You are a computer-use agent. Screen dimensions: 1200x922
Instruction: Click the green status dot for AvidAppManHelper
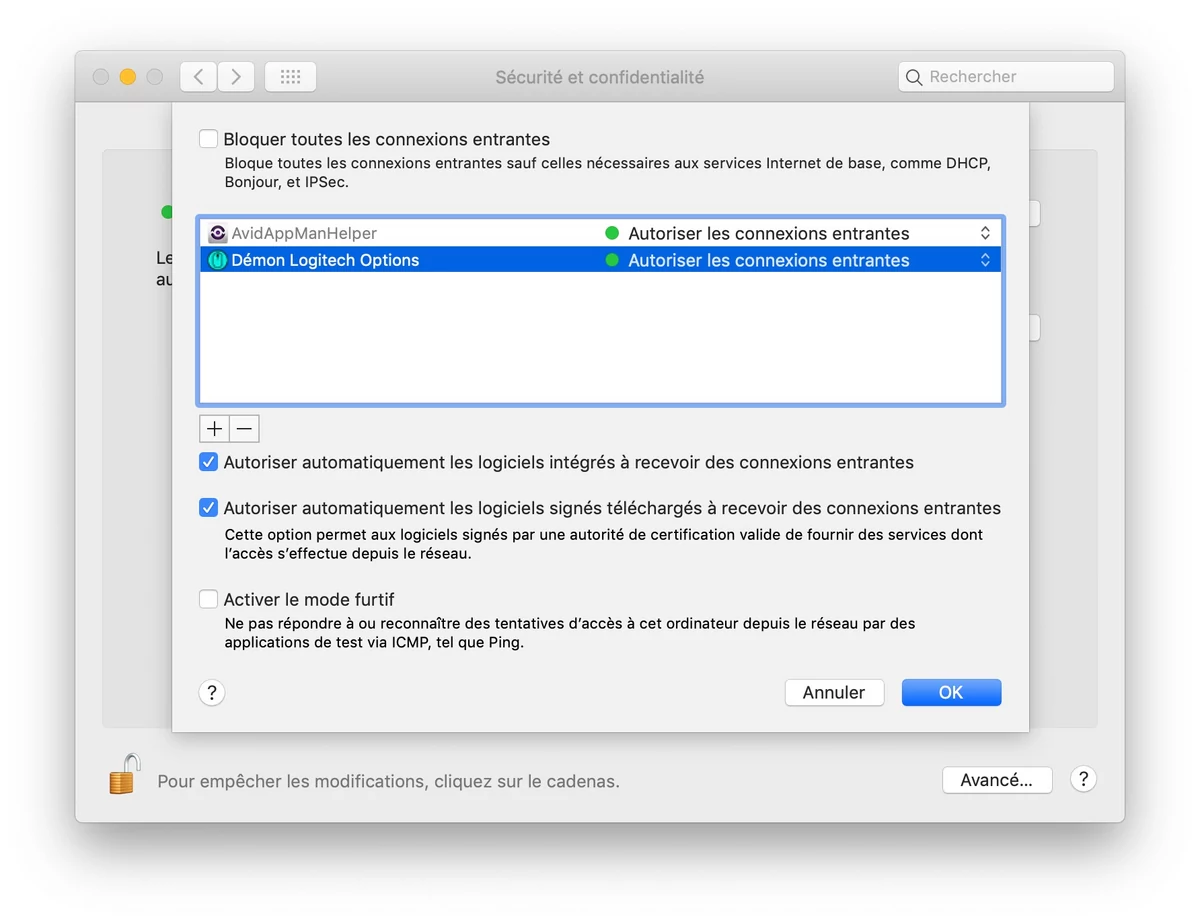(612, 233)
